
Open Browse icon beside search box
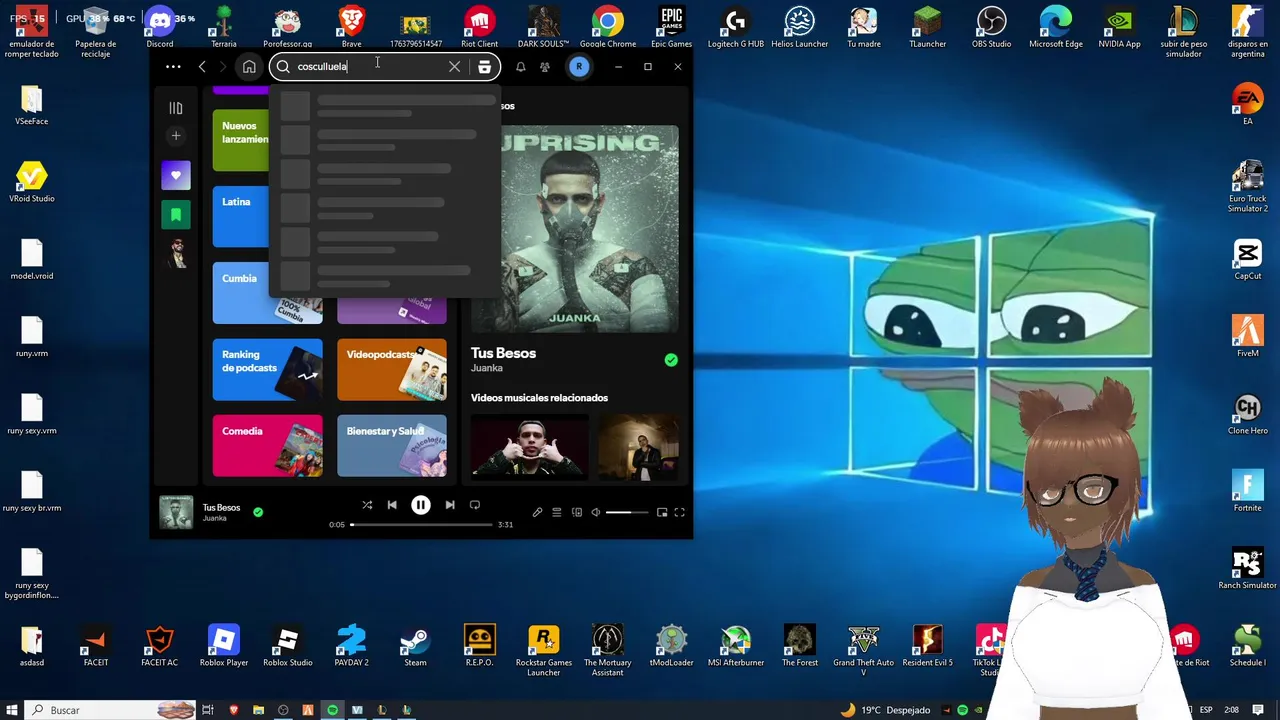coord(485,67)
